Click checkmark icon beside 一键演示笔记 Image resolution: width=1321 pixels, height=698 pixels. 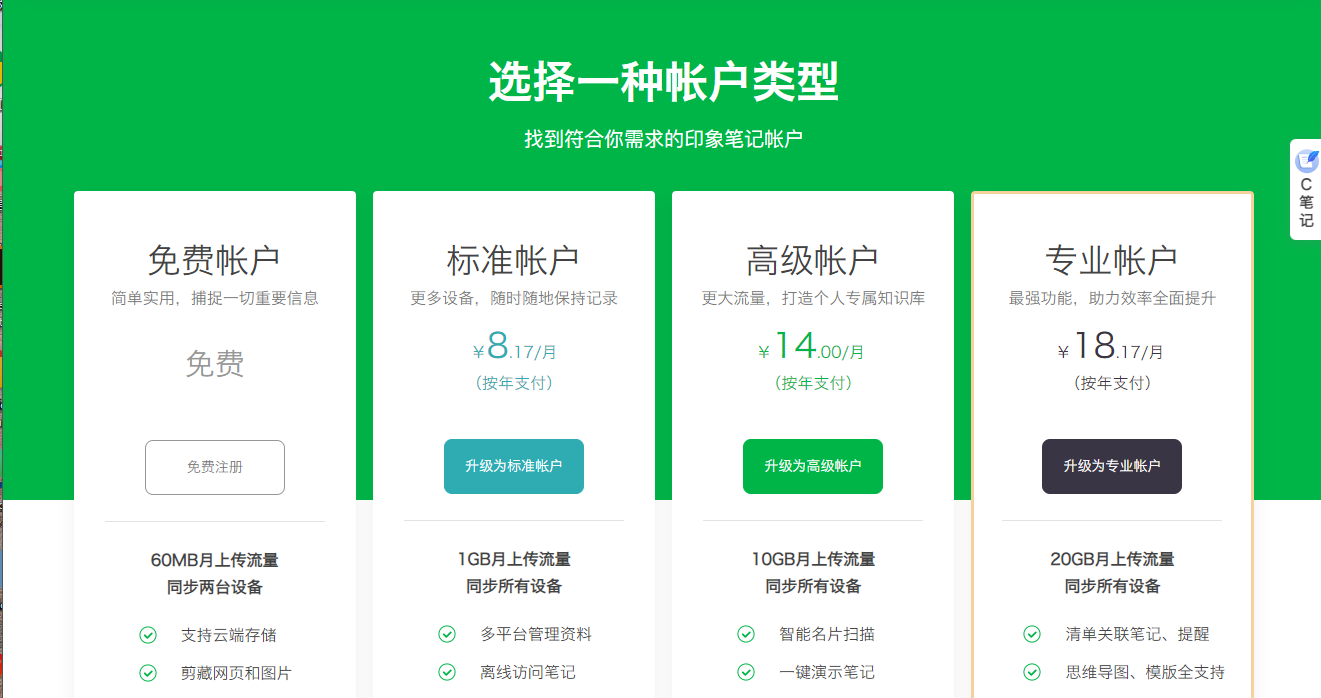pos(746,672)
